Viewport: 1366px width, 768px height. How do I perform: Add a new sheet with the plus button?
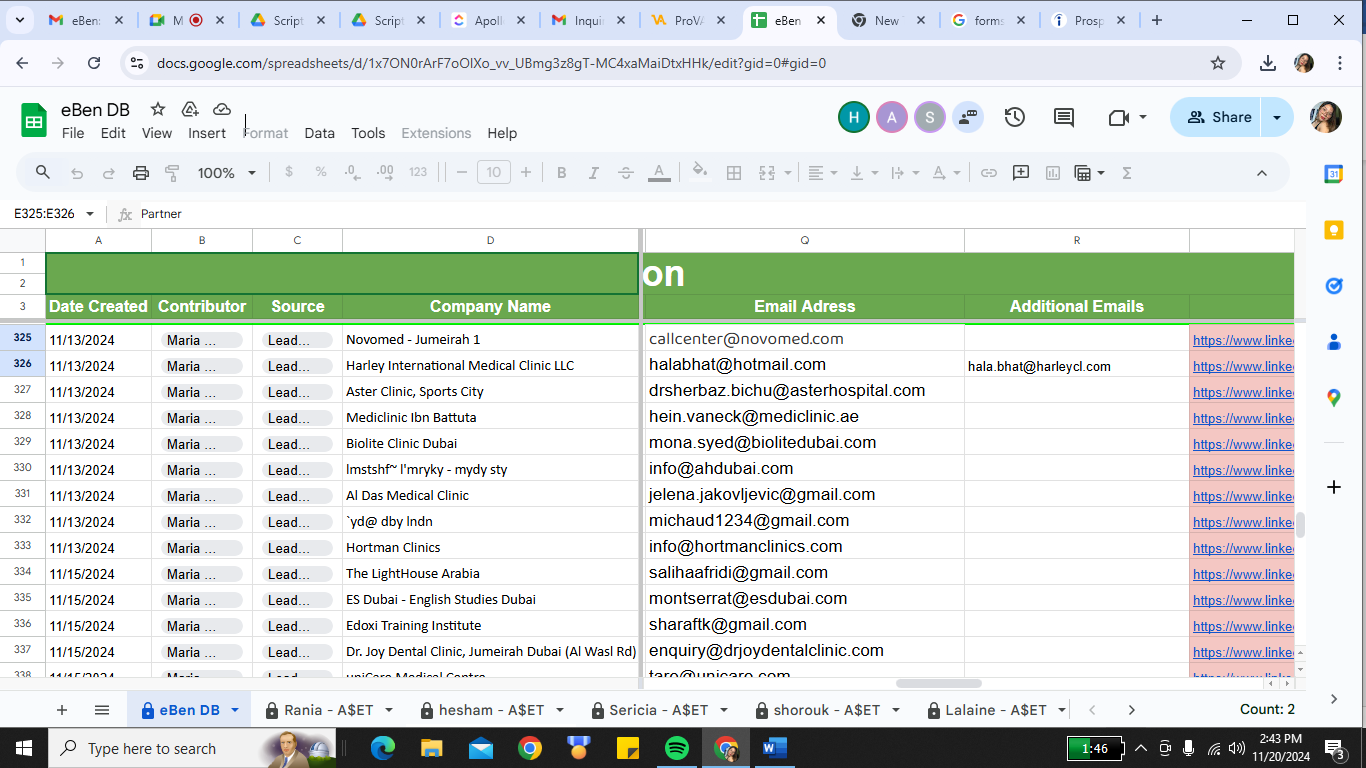[x=62, y=710]
